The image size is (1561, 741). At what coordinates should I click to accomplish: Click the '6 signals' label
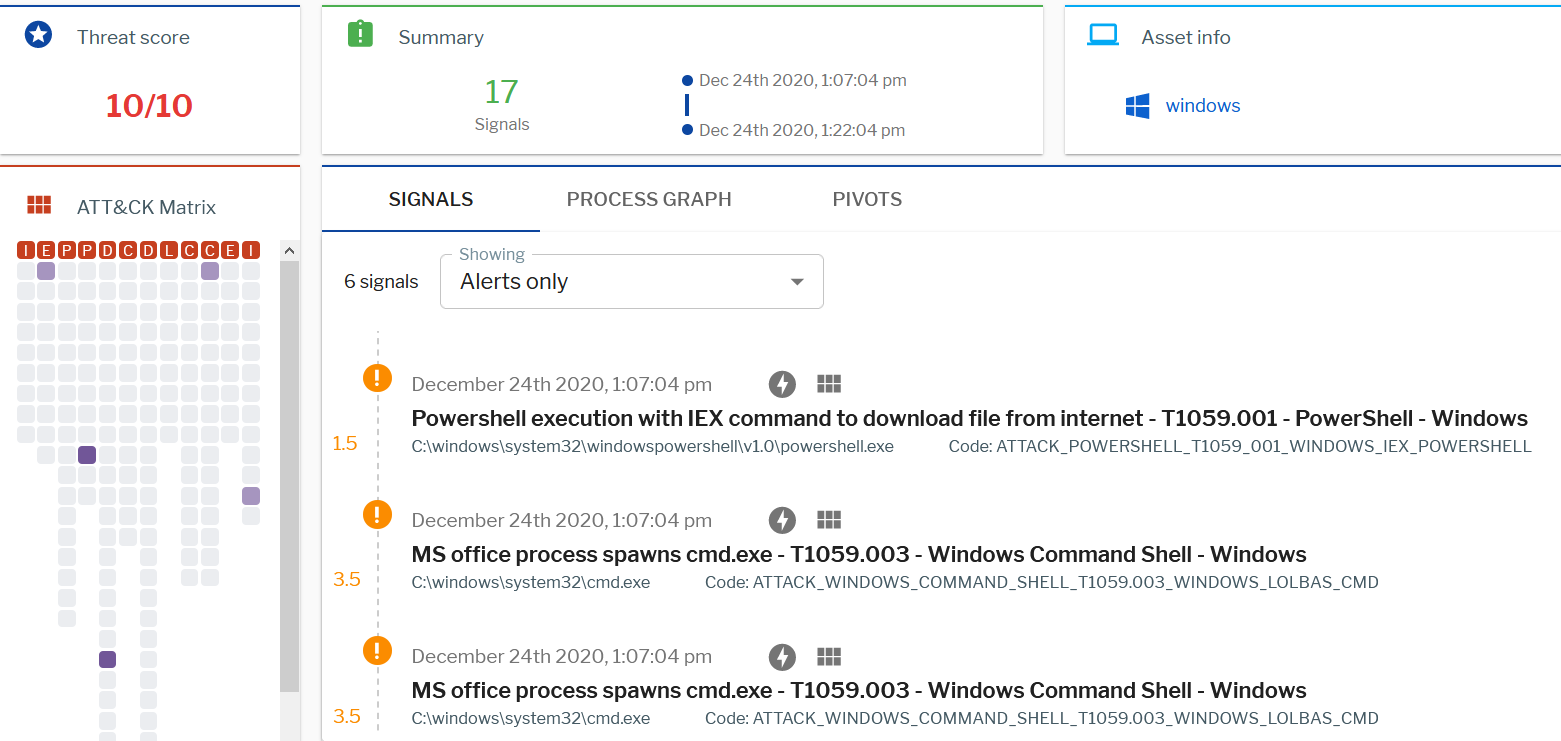point(381,282)
